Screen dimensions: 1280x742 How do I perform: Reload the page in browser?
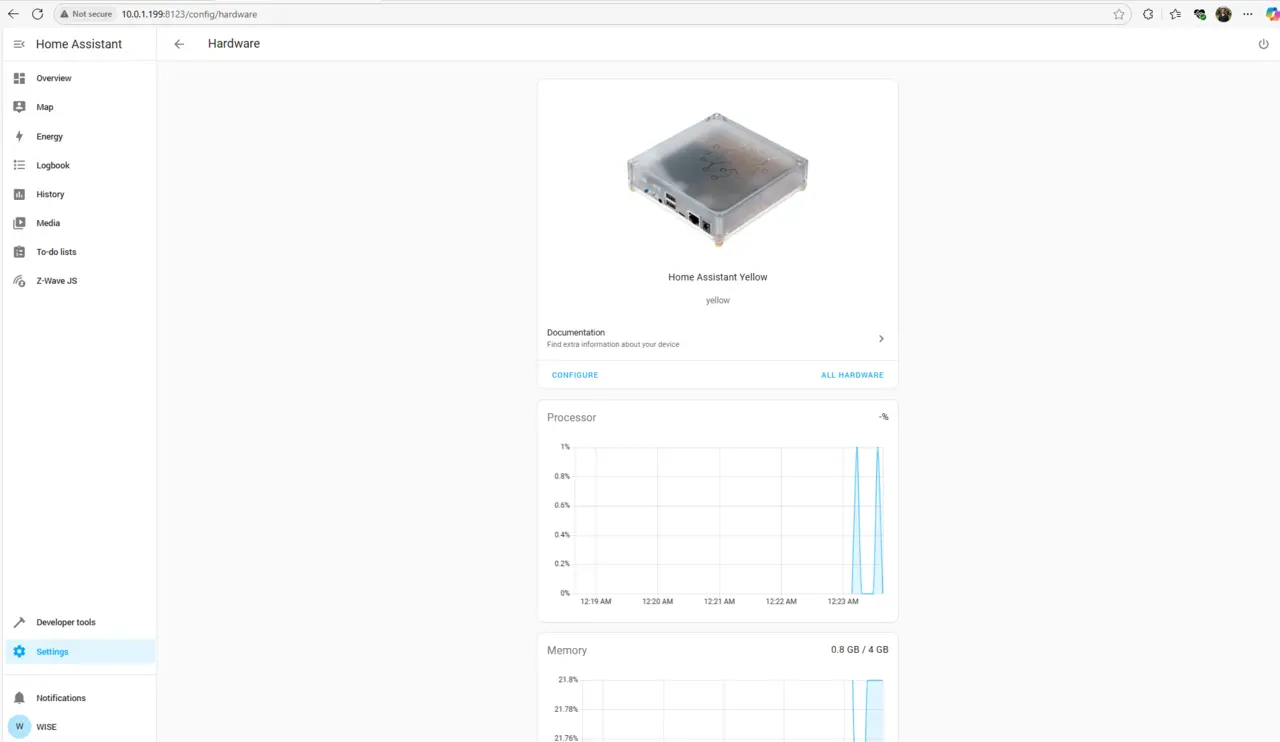37,14
